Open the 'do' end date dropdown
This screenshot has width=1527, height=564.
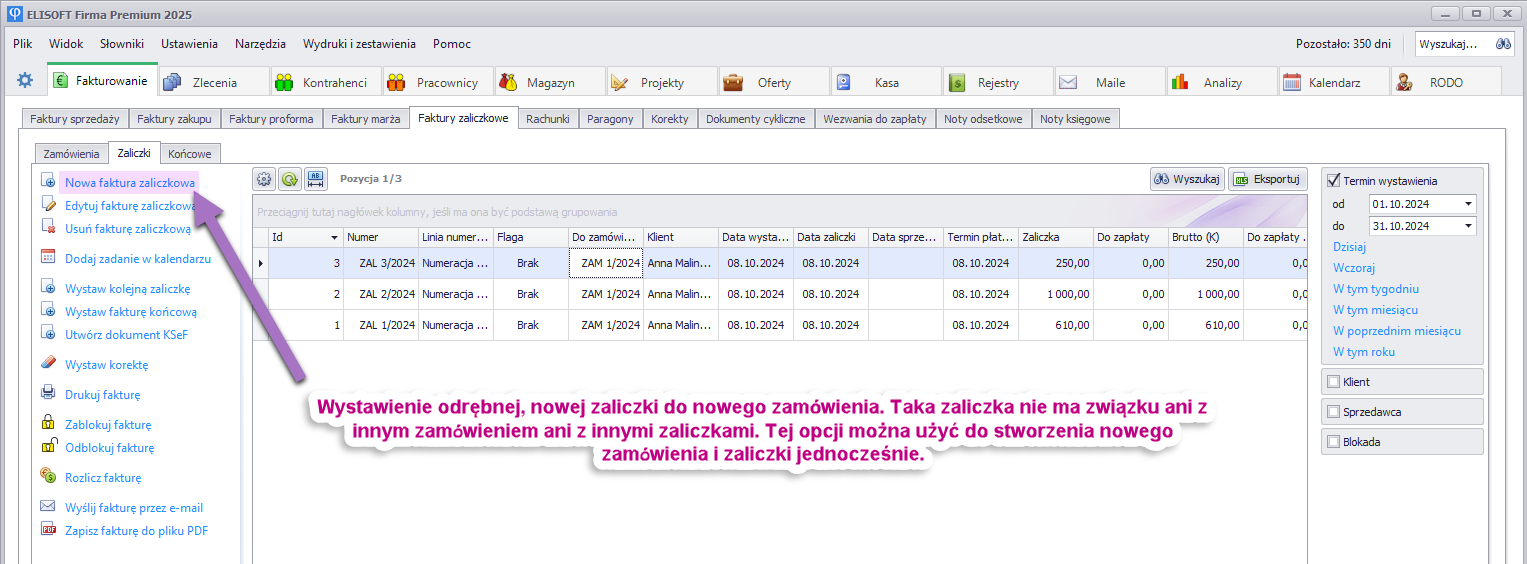[x=1468, y=226]
